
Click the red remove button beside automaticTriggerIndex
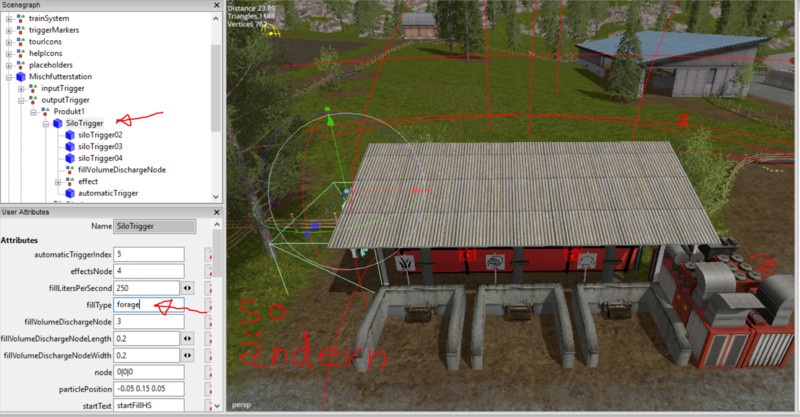click(210, 255)
